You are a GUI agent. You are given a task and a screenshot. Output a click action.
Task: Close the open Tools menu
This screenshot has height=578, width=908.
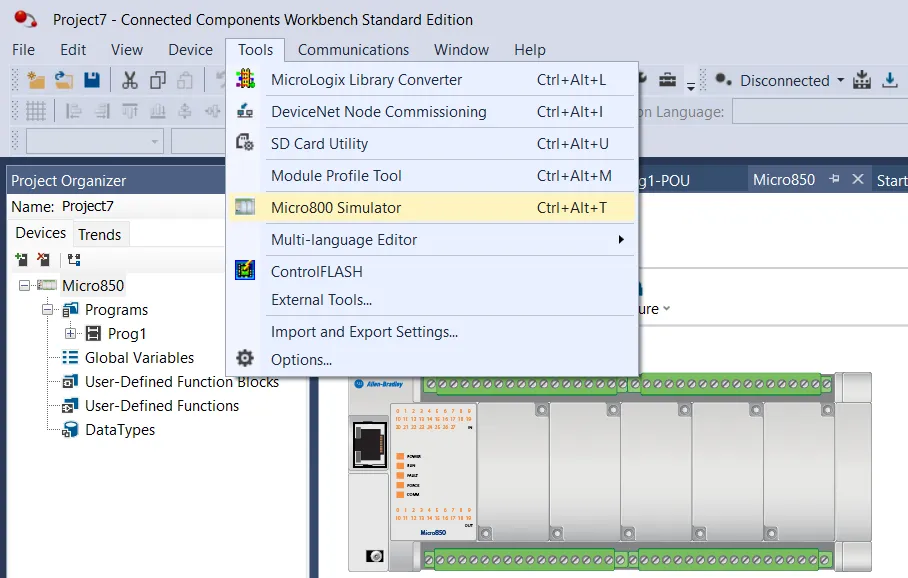255,50
